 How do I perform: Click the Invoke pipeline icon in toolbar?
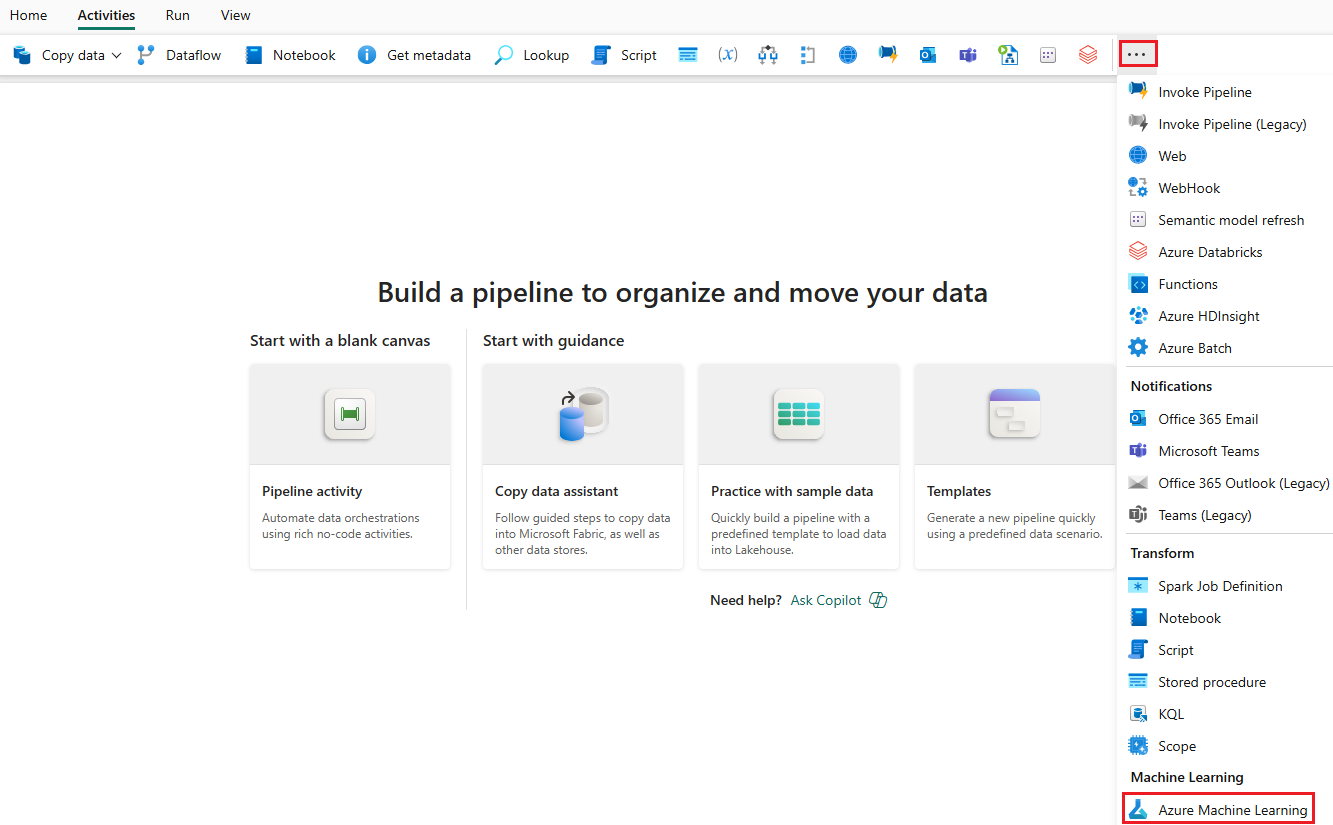click(x=888, y=55)
